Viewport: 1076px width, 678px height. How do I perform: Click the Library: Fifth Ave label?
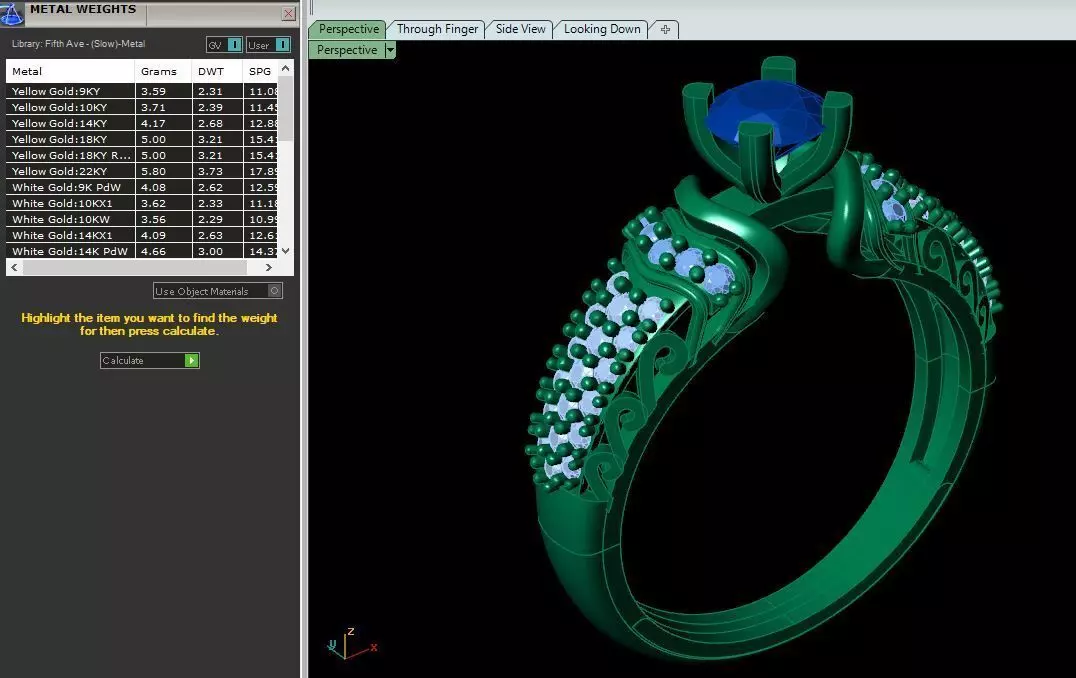tap(78, 44)
